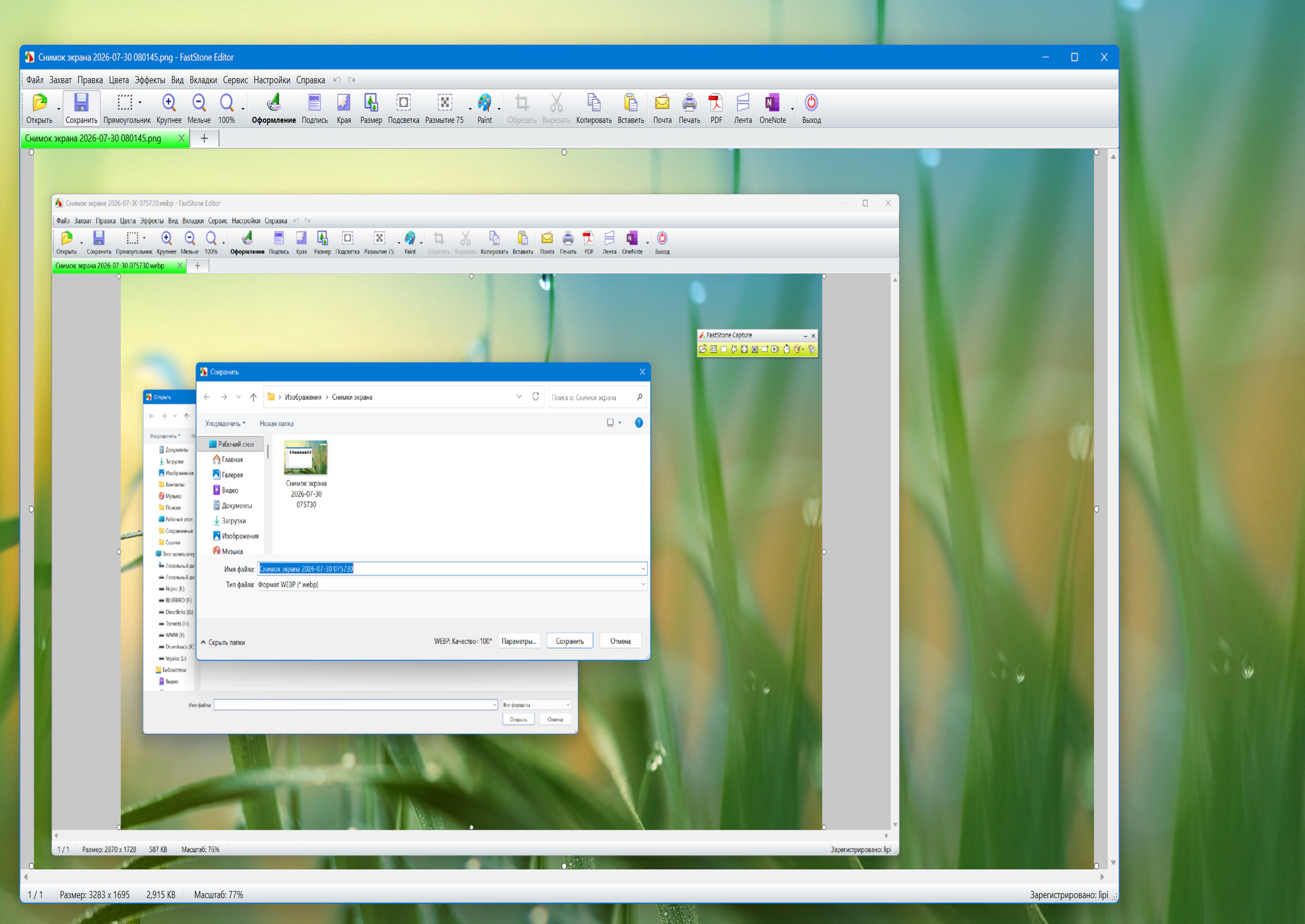1305x924 pixels.
Task: Click the "Зарегистрировано: lipi" status text
Action: [x=1069, y=895]
